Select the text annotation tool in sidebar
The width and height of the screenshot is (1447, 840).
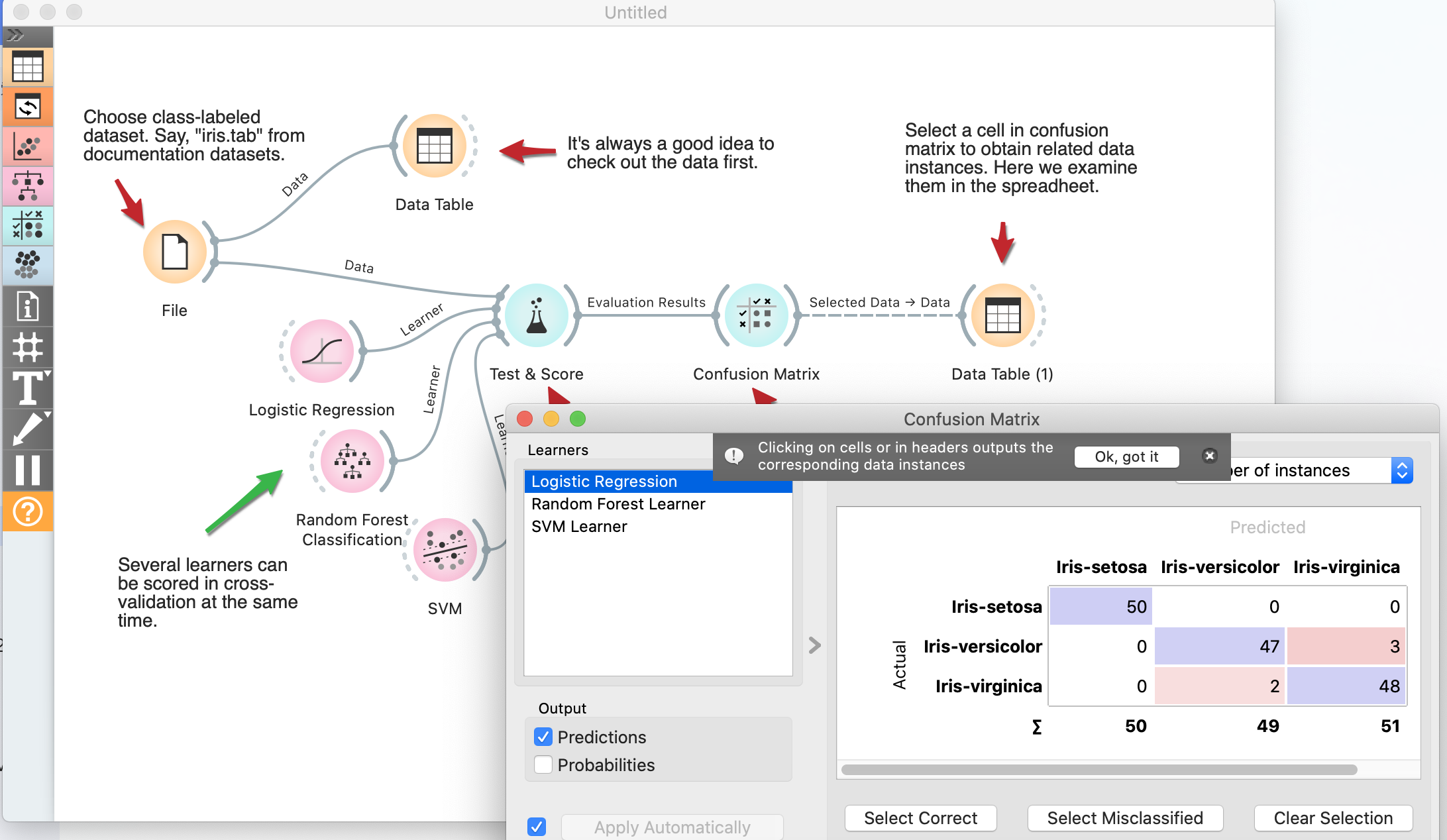coord(28,388)
